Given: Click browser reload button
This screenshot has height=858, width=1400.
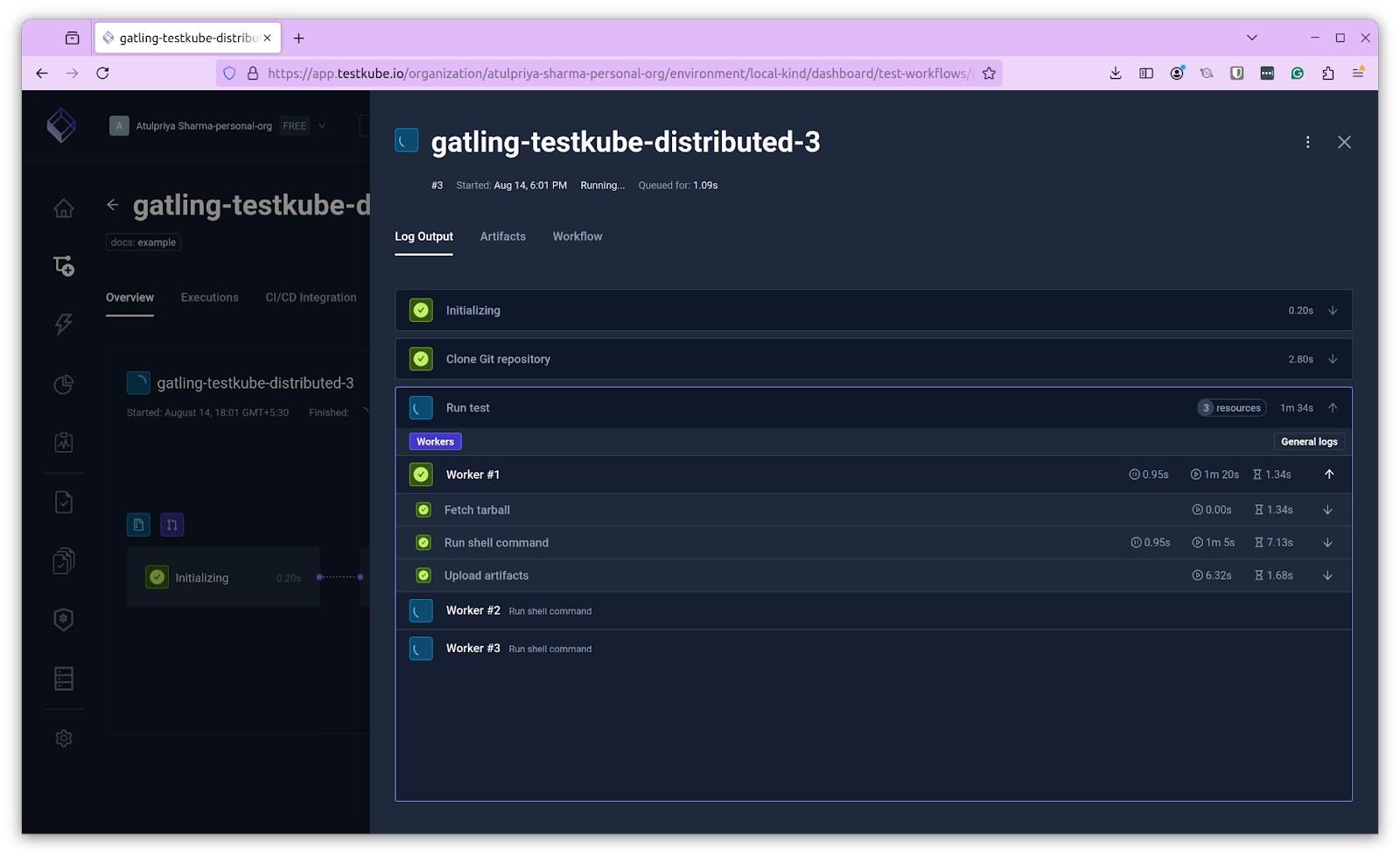Looking at the screenshot, I should [102, 74].
